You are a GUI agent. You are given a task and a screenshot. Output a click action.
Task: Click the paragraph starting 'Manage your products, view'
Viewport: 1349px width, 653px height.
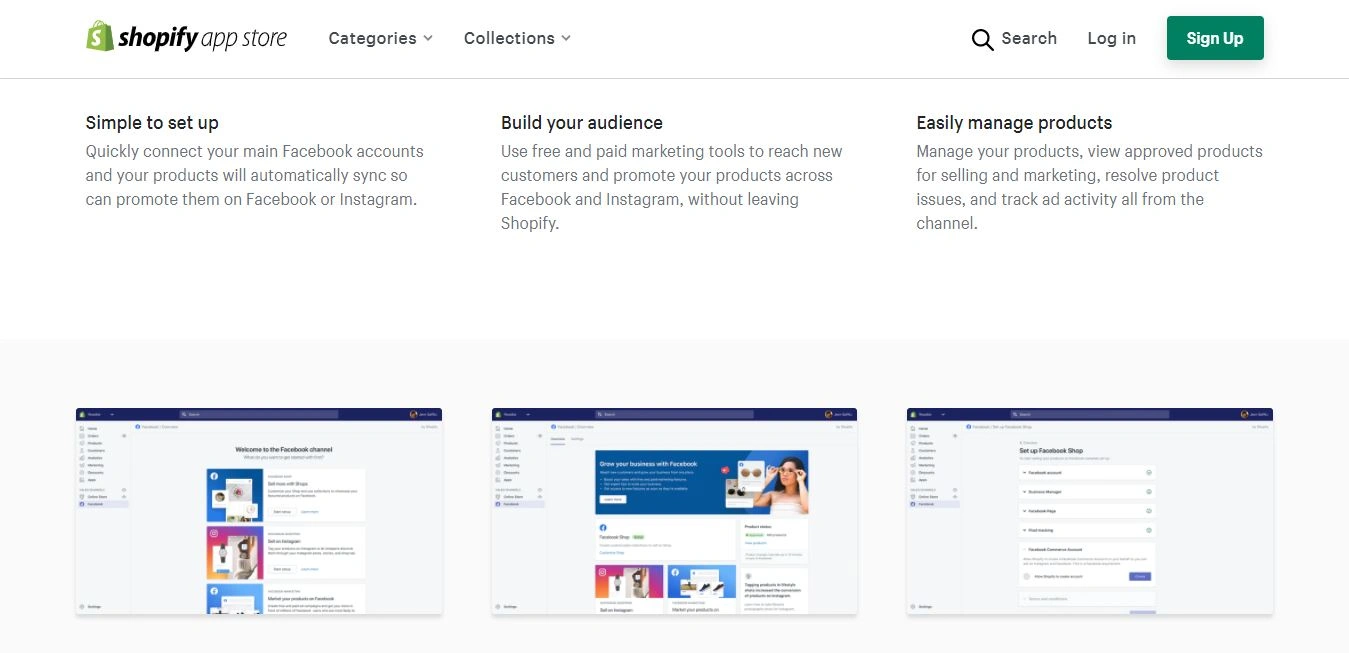1089,187
